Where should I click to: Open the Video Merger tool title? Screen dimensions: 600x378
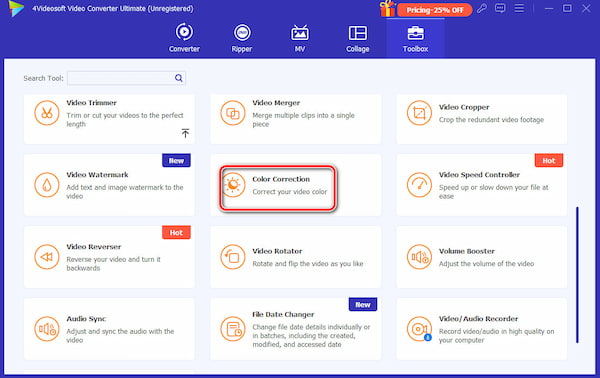tap(276, 103)
